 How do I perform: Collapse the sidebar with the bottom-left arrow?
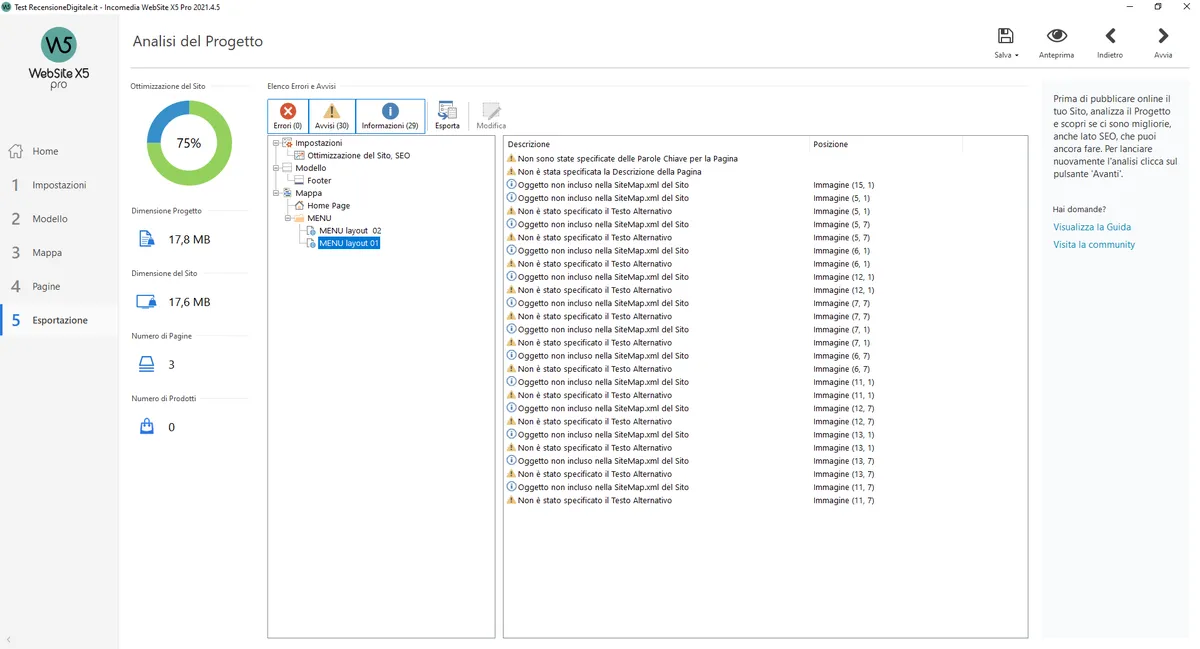(x=9, y=640)
